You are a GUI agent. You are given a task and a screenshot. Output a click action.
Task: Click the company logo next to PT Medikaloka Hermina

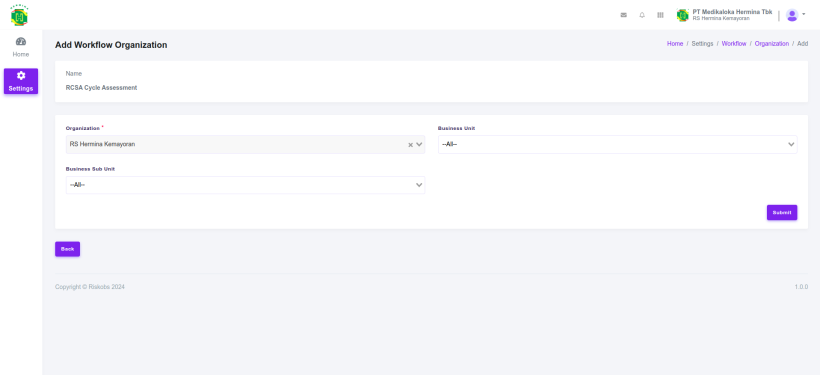(x=682, y=15)
